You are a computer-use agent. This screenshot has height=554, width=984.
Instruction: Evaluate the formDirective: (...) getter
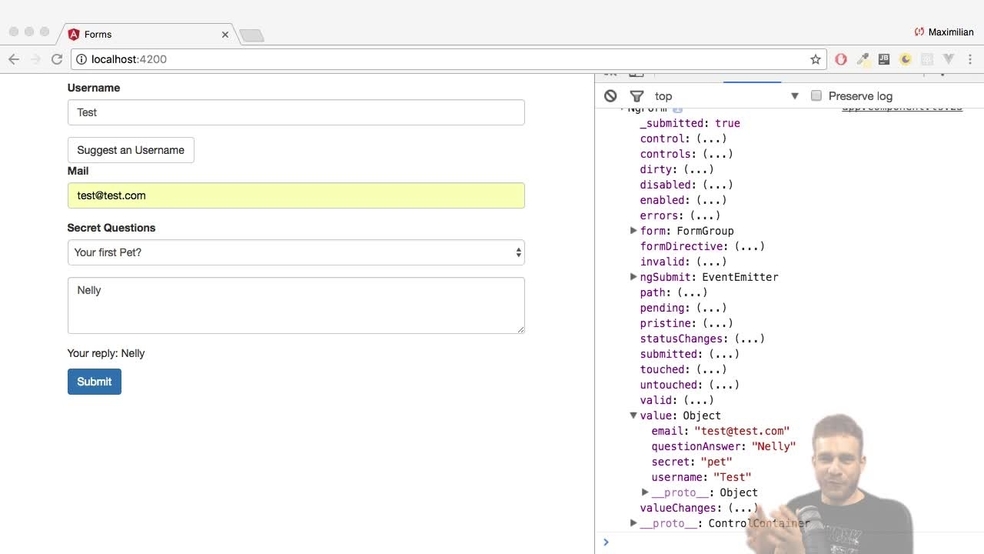749,246
